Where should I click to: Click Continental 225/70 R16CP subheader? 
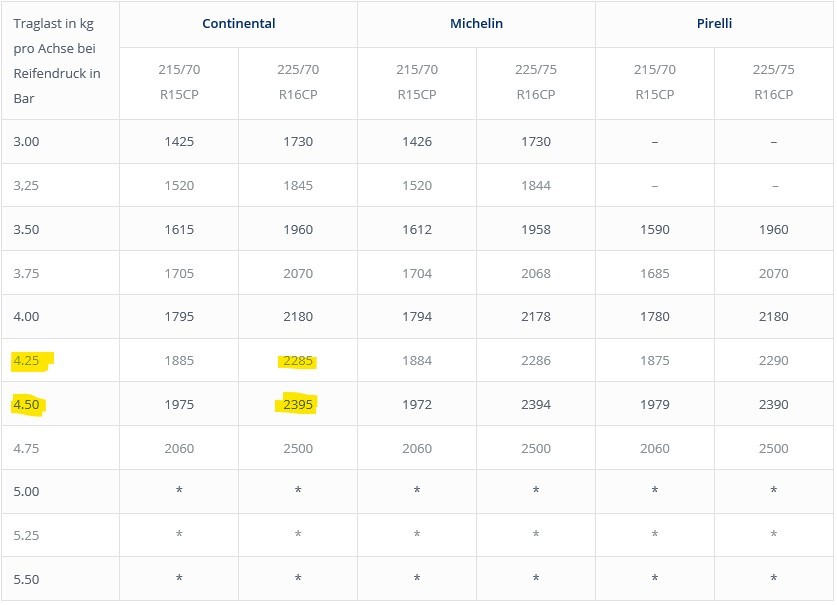298,82
